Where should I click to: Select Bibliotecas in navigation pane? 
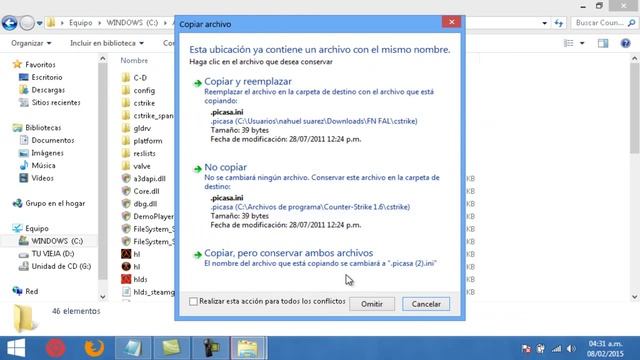pos(43,128)
